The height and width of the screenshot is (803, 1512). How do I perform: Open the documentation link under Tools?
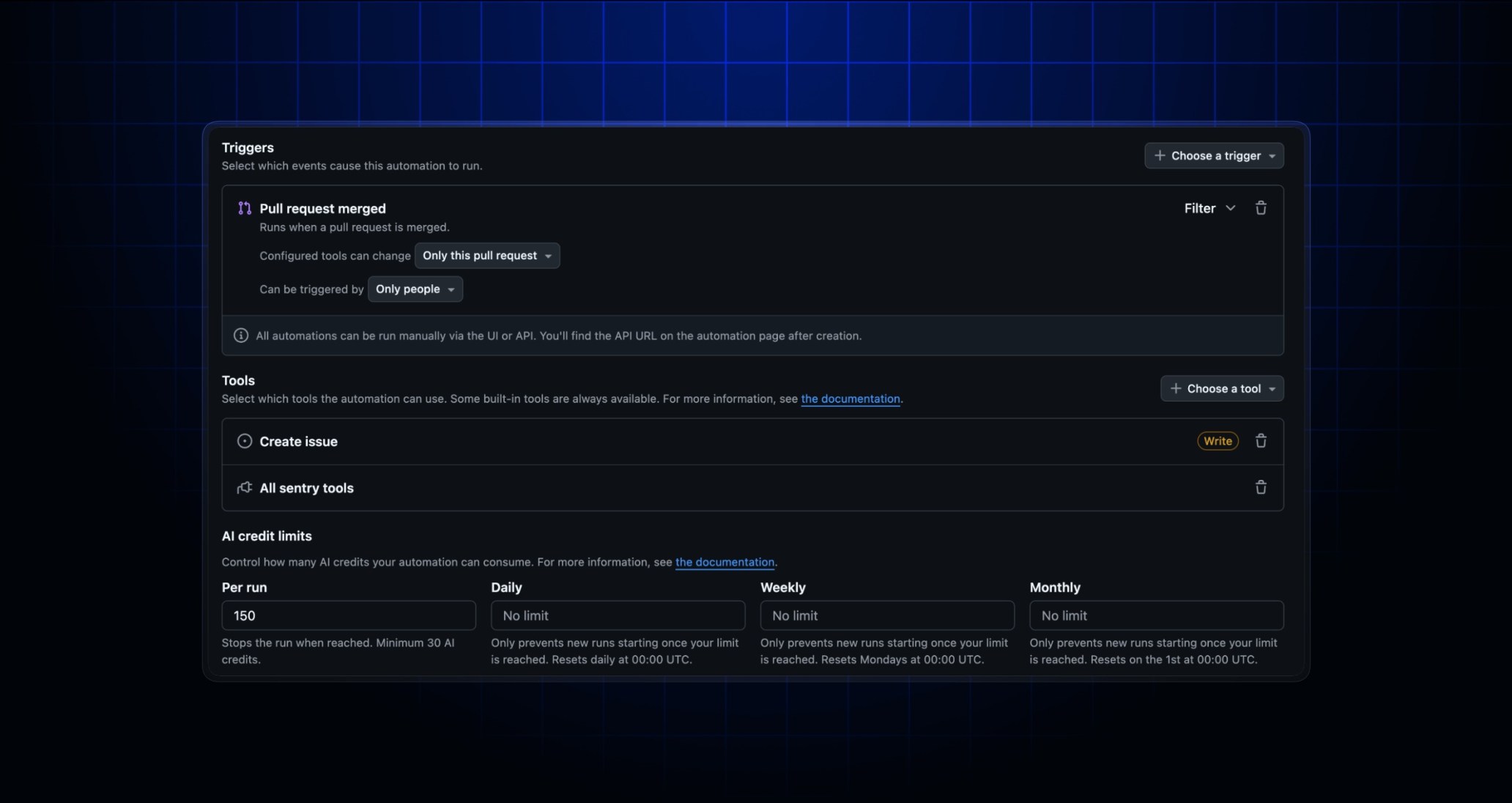(x=850, y=399)
